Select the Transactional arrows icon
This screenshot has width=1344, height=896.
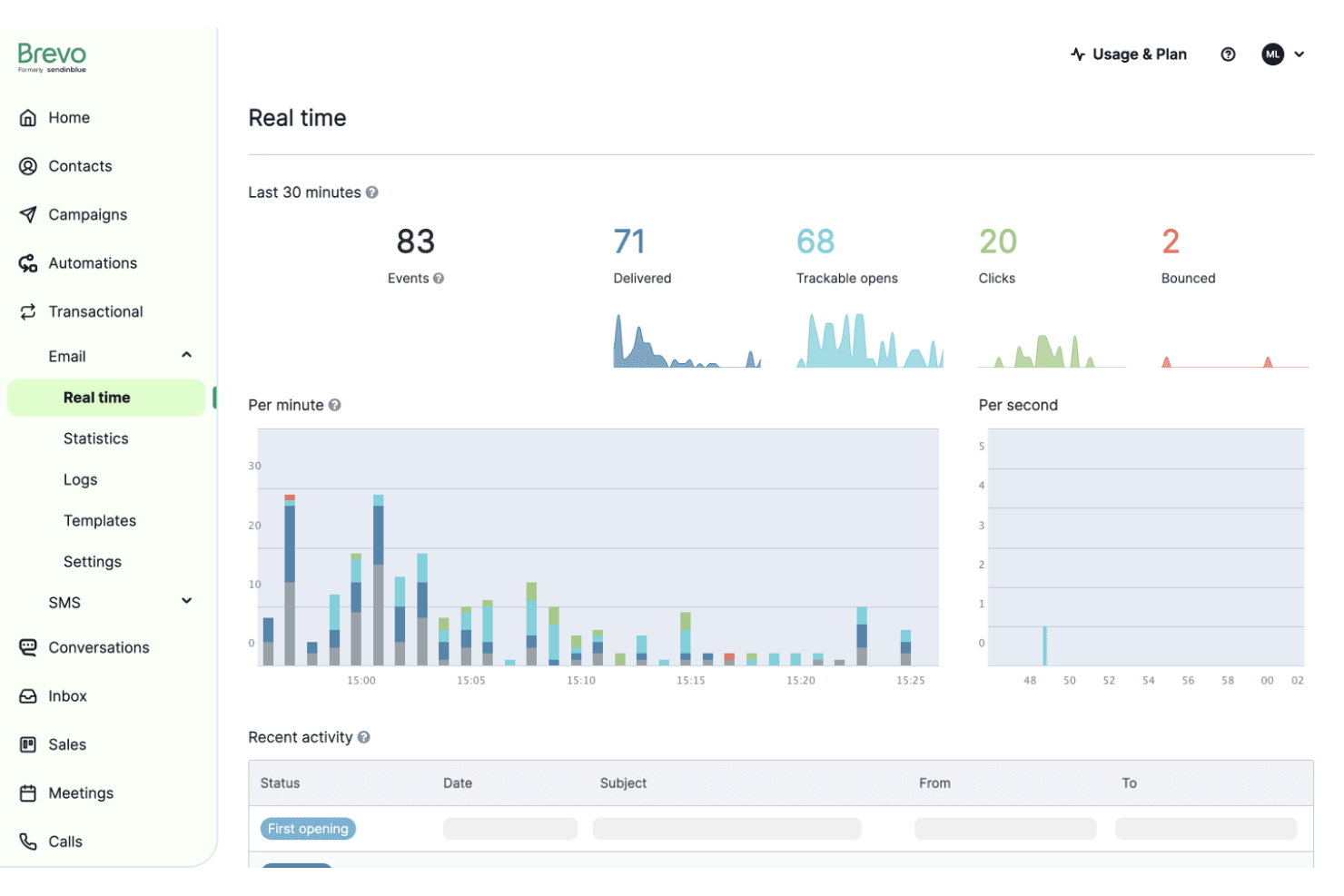pyautogui.click(x=28, y=311)
